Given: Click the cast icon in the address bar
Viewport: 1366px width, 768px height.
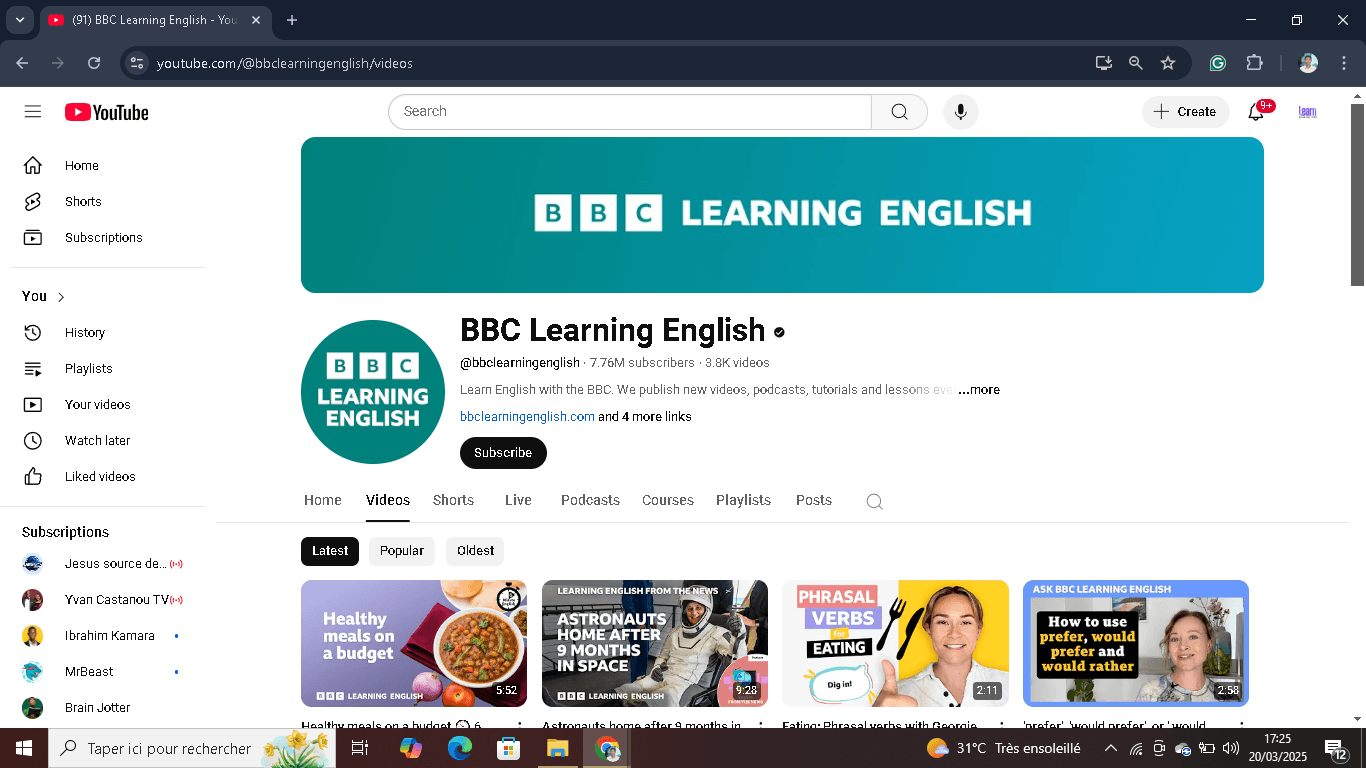Looking at the screenshot, I should pyautogui.click(x=1103, y=62).
